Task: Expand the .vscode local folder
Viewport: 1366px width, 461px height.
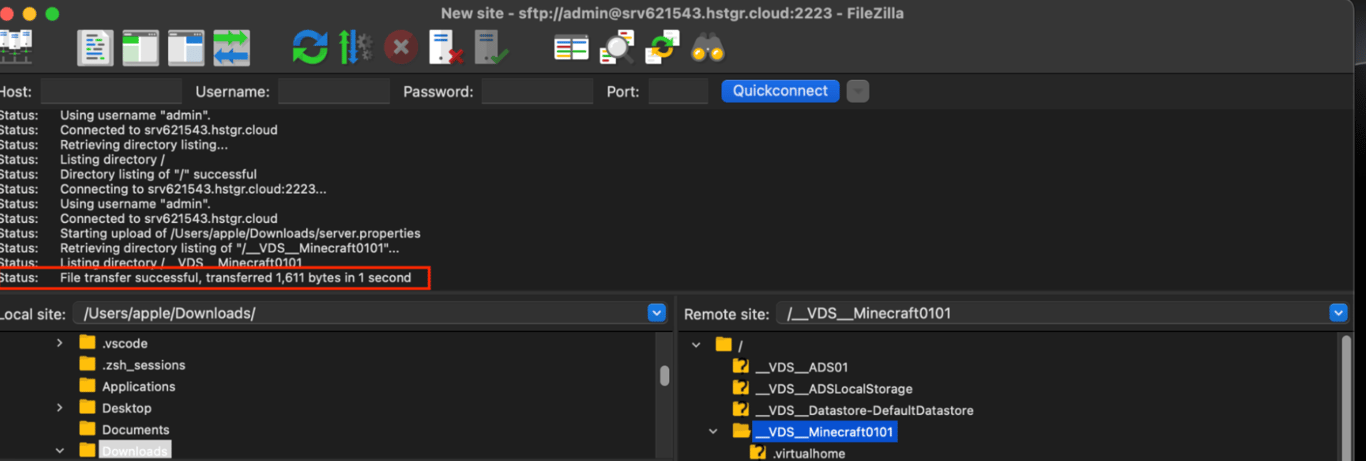Action: point(60,343)
